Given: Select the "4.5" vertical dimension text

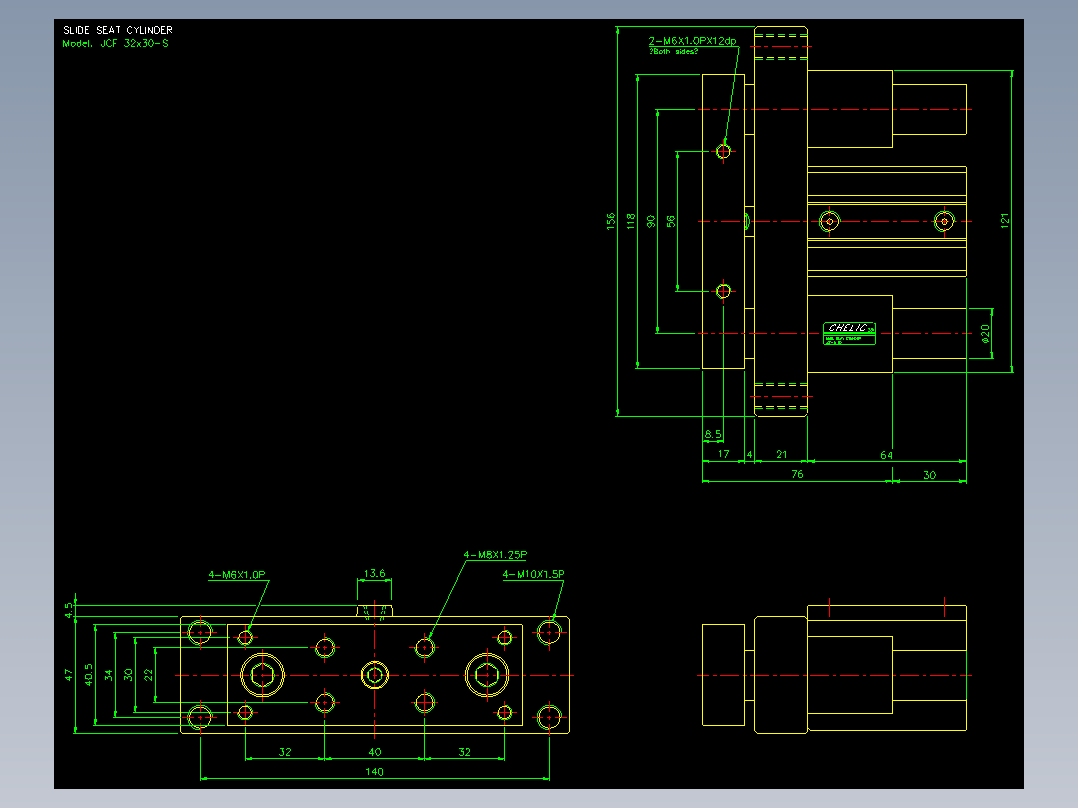Looking at the screenshot, I should [x=68, y=610].
